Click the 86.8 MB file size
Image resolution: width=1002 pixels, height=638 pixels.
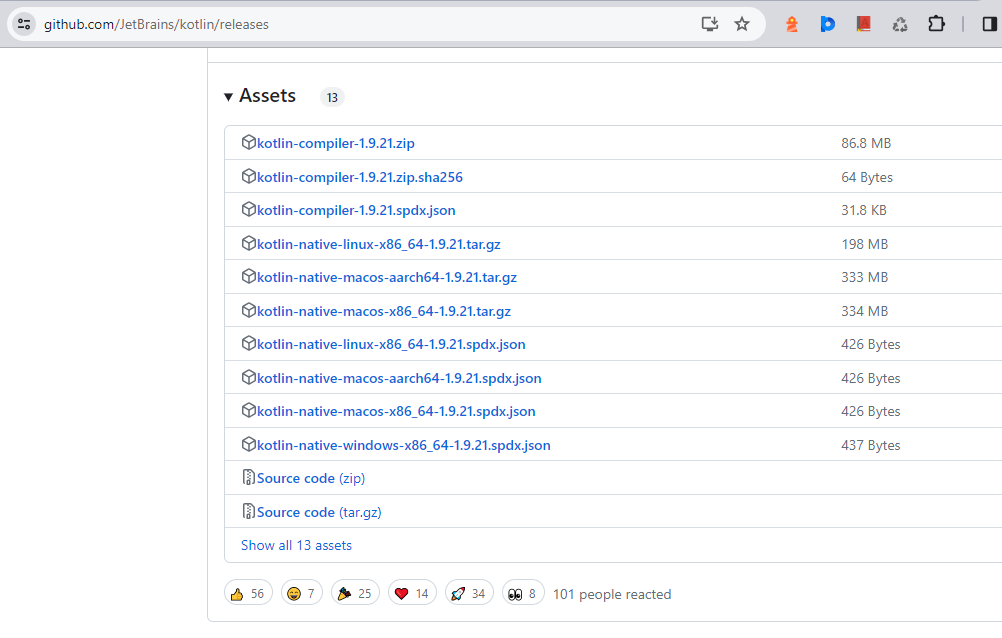[866, 143]
